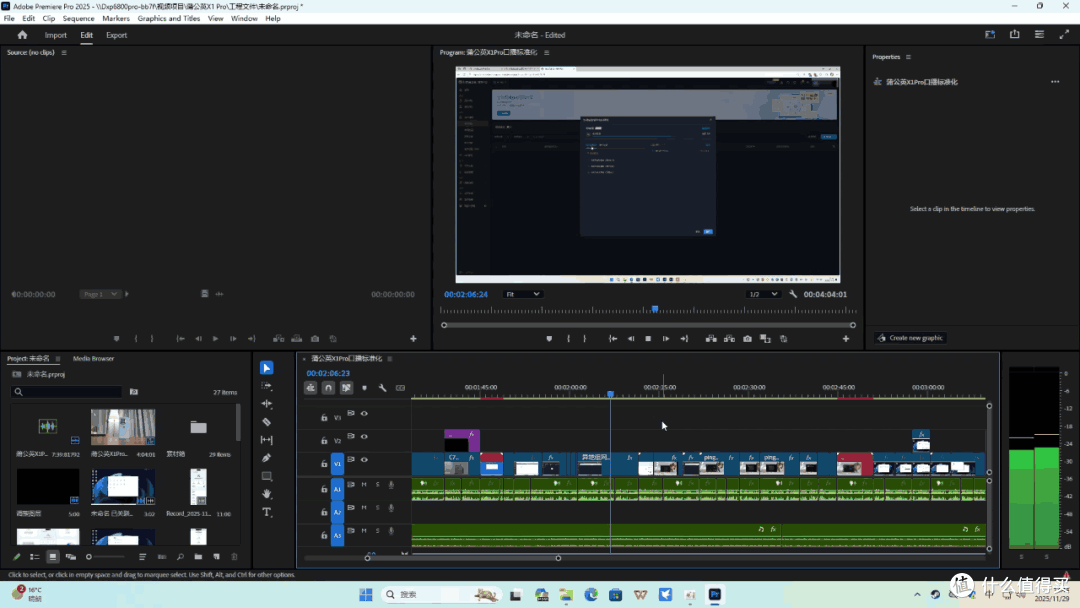Viewport: 1080px width, 608px height.
Task: Click the project panel search field
Action: (x=67, y=392)
